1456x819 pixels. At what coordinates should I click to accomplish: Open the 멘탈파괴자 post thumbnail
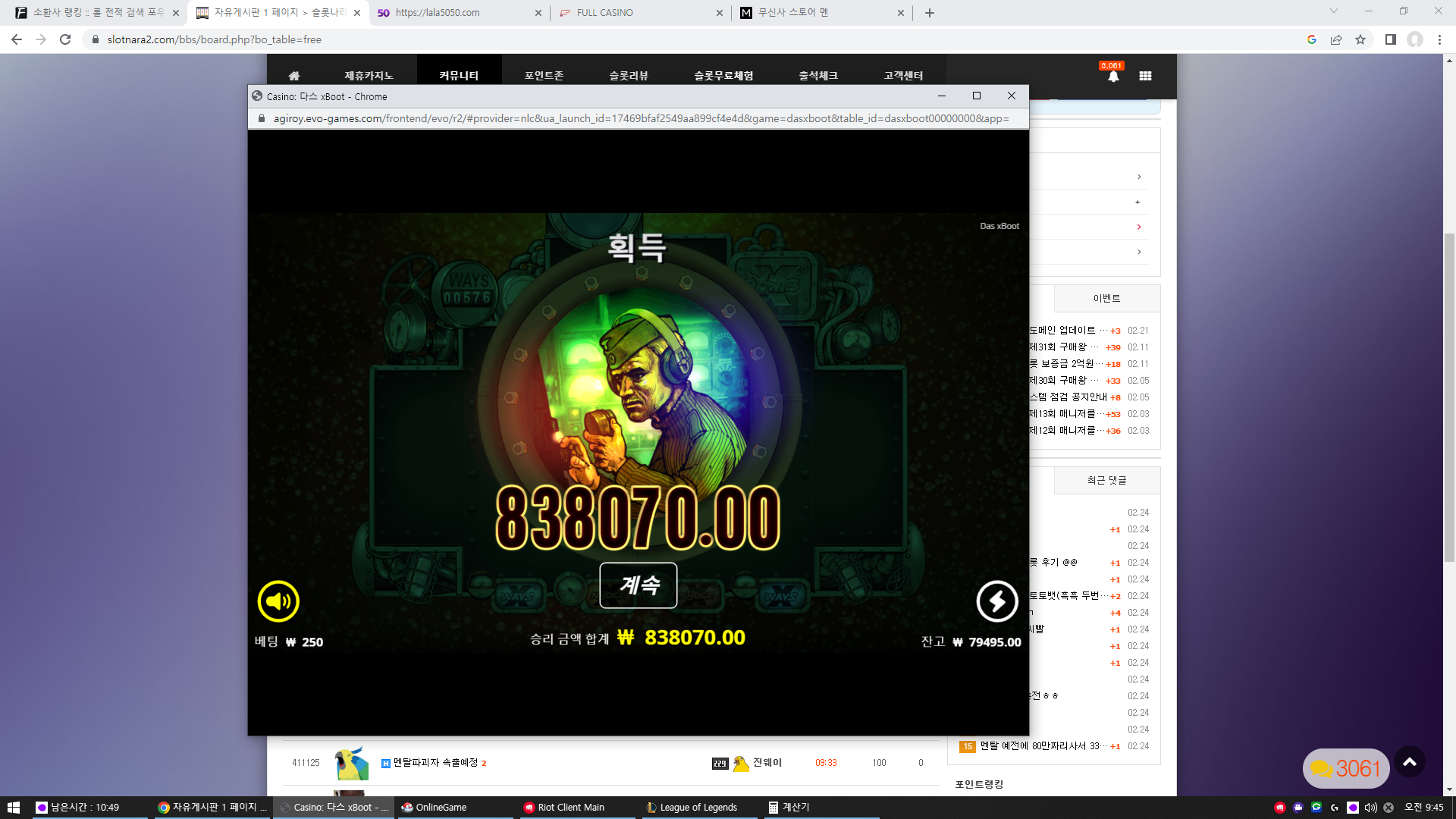[x=352, y=764]
